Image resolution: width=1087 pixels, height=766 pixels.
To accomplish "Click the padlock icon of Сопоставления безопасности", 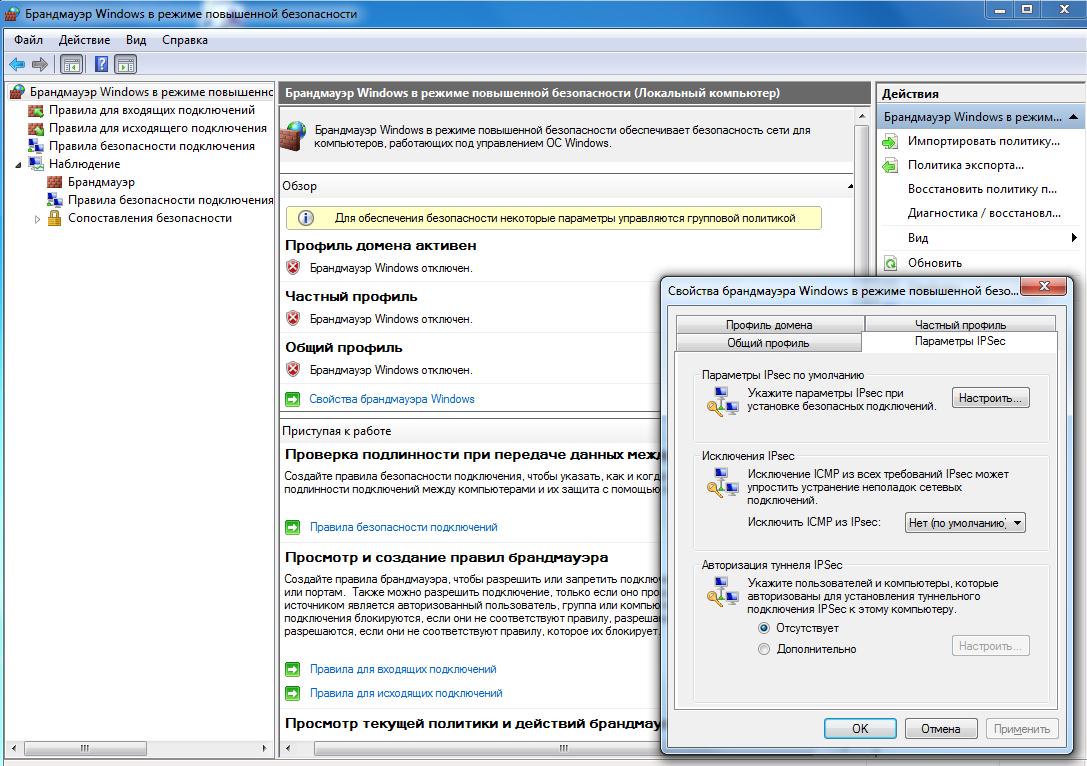I will (55, 218).
